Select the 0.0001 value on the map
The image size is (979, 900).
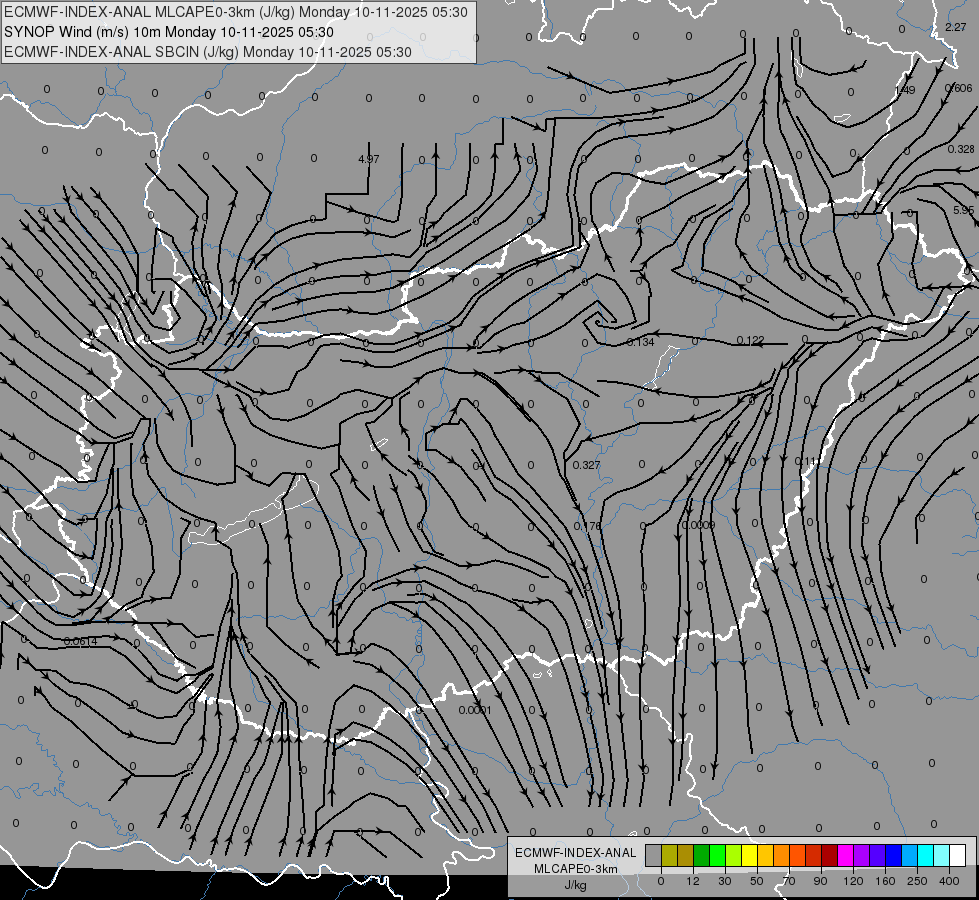pyautogui.click(x=475, y=710)
